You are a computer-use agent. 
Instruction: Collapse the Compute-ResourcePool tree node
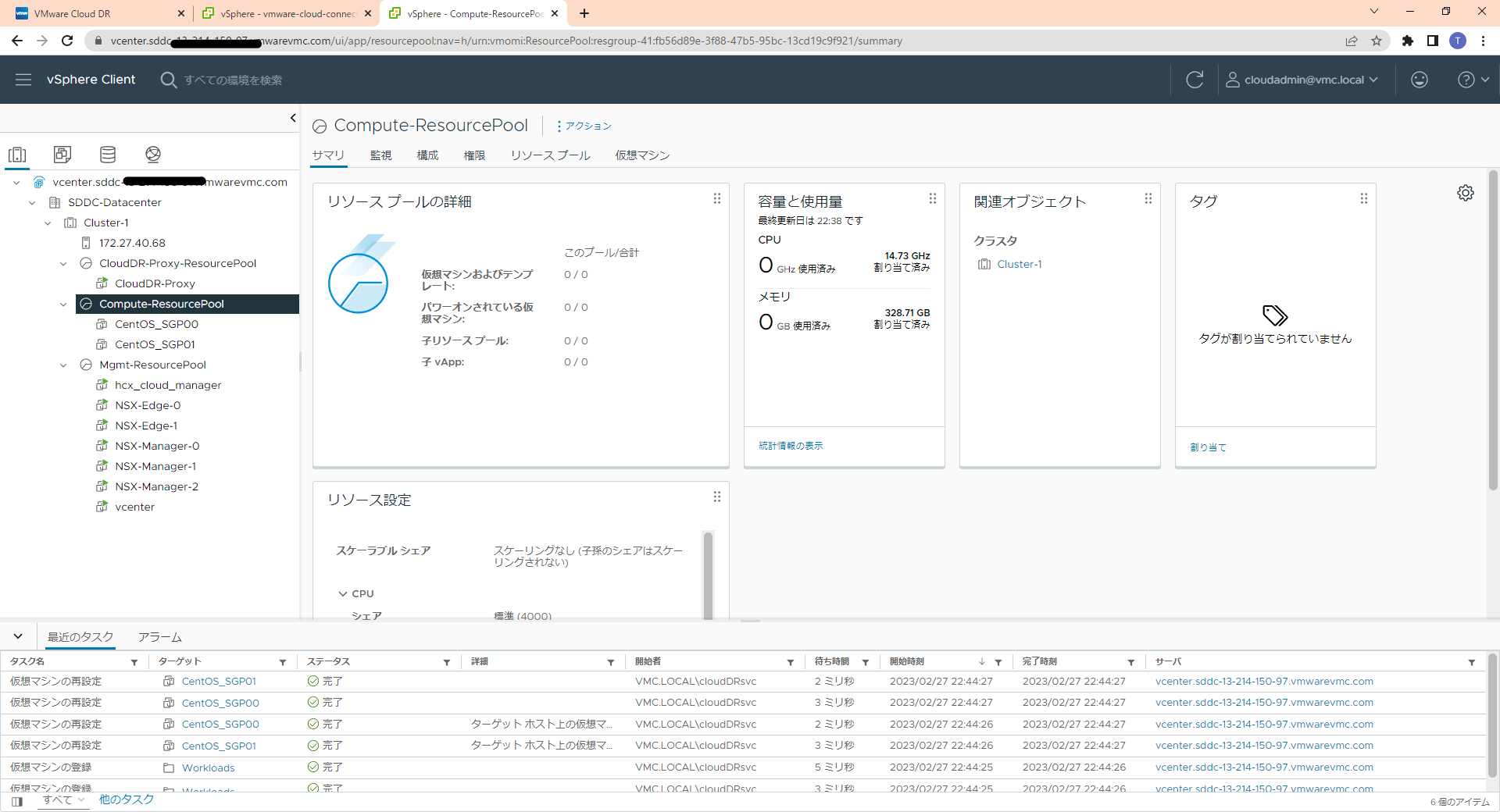coord(63,304)
